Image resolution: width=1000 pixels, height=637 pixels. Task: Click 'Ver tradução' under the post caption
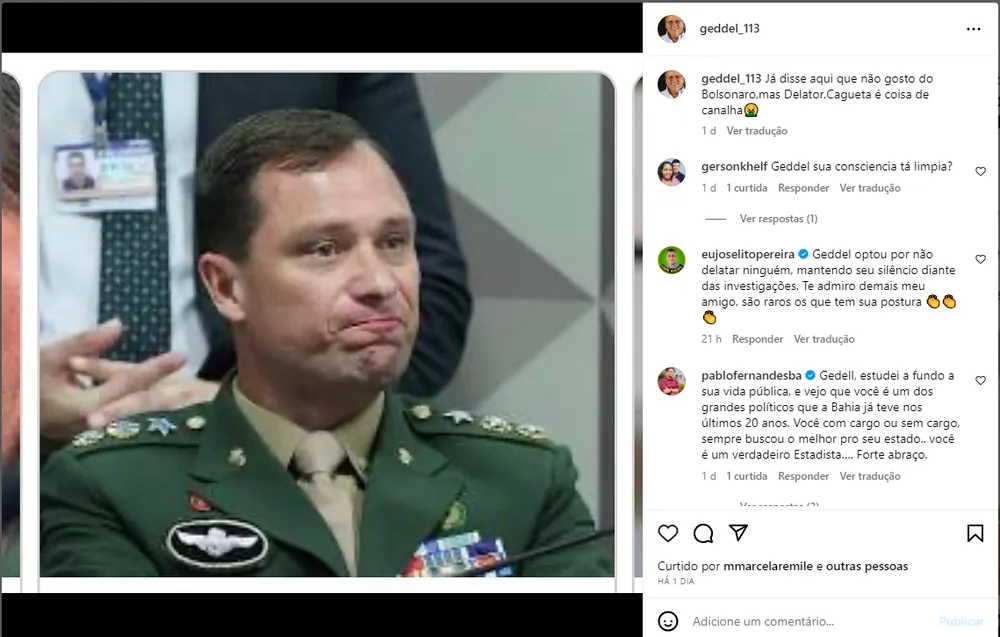[757, 131]
